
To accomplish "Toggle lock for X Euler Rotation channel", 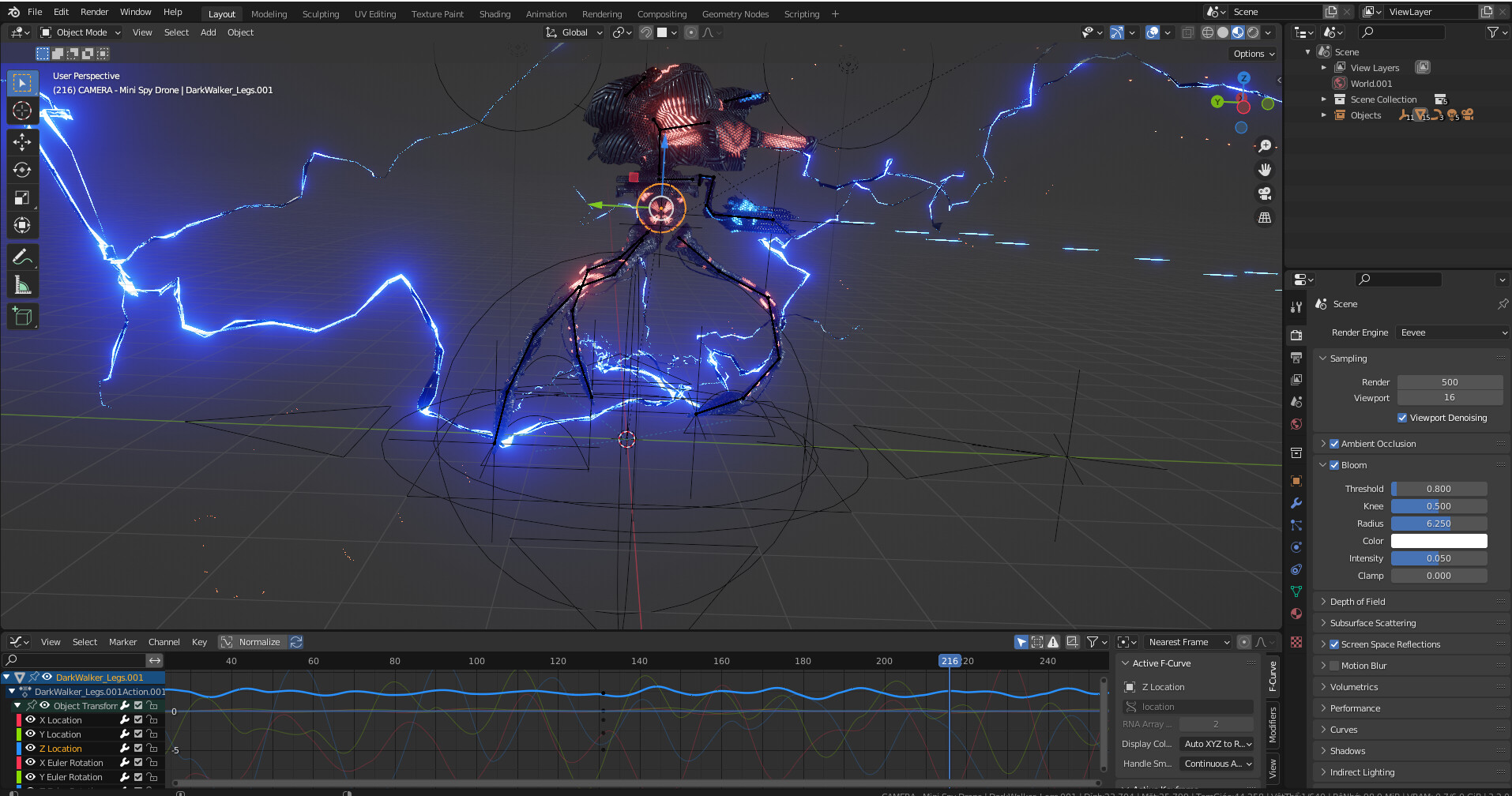I will click(x=152, y=762).
